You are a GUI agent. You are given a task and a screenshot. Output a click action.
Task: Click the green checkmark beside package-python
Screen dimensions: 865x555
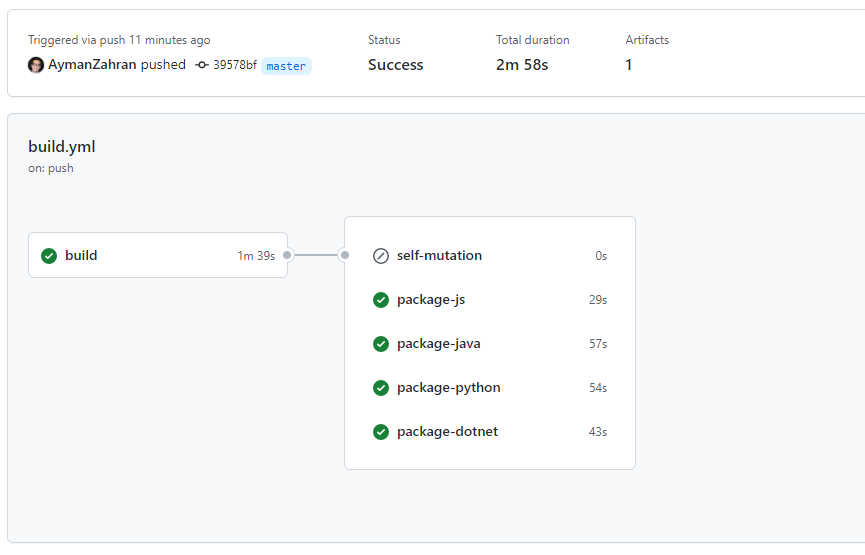[380, 388]
